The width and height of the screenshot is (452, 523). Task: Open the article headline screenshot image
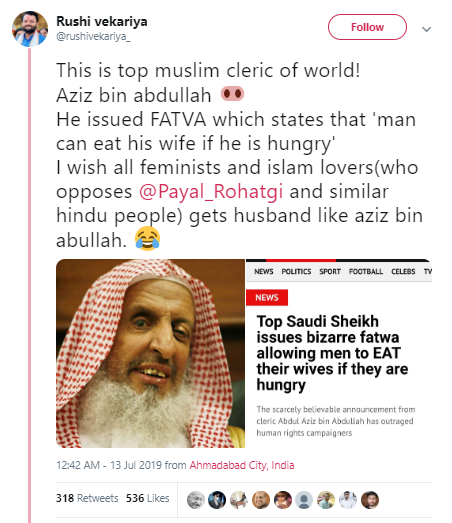click(339, 353)
